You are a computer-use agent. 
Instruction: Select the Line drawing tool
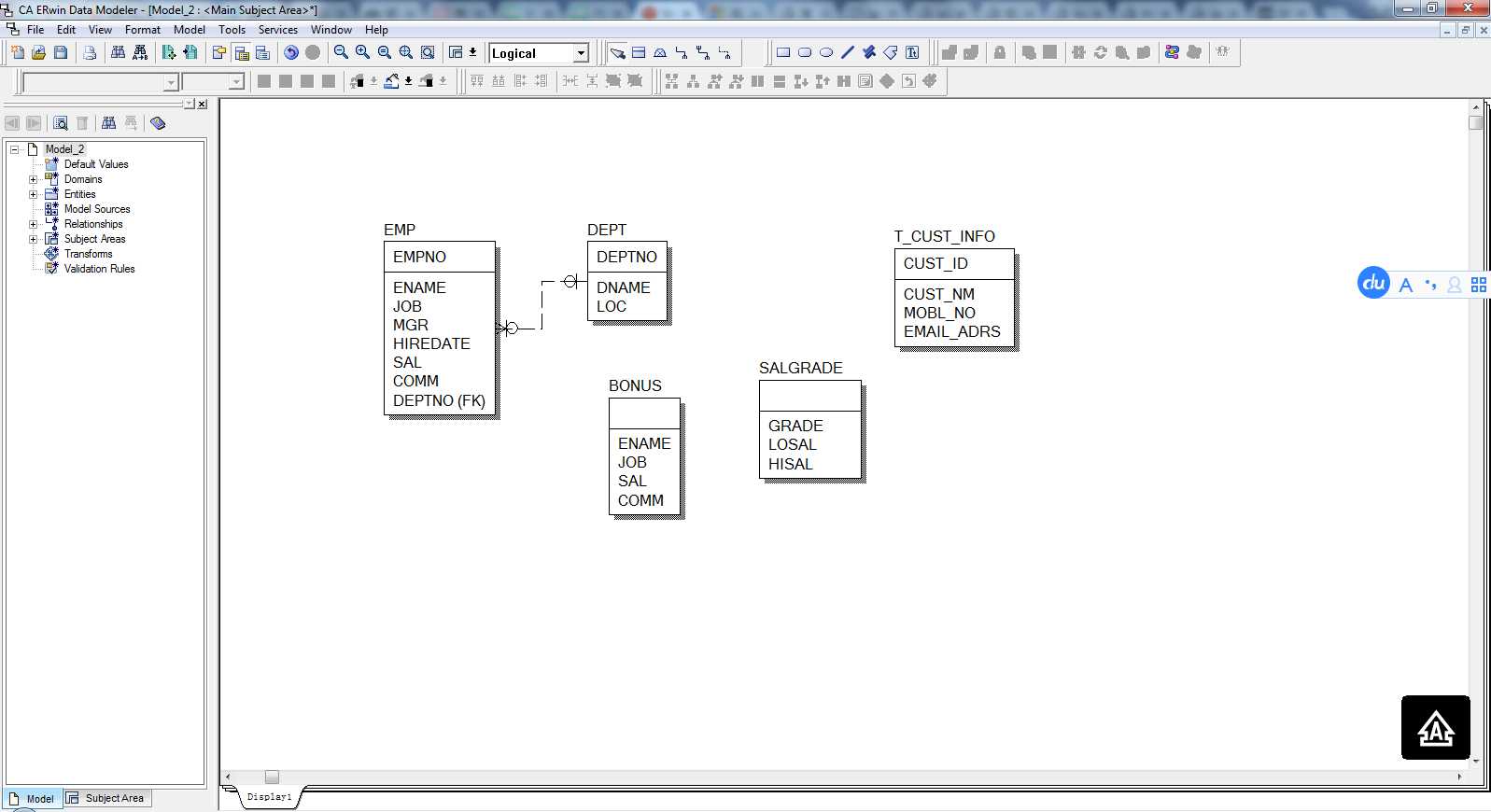pyautogui.click(x=848, y=52)
